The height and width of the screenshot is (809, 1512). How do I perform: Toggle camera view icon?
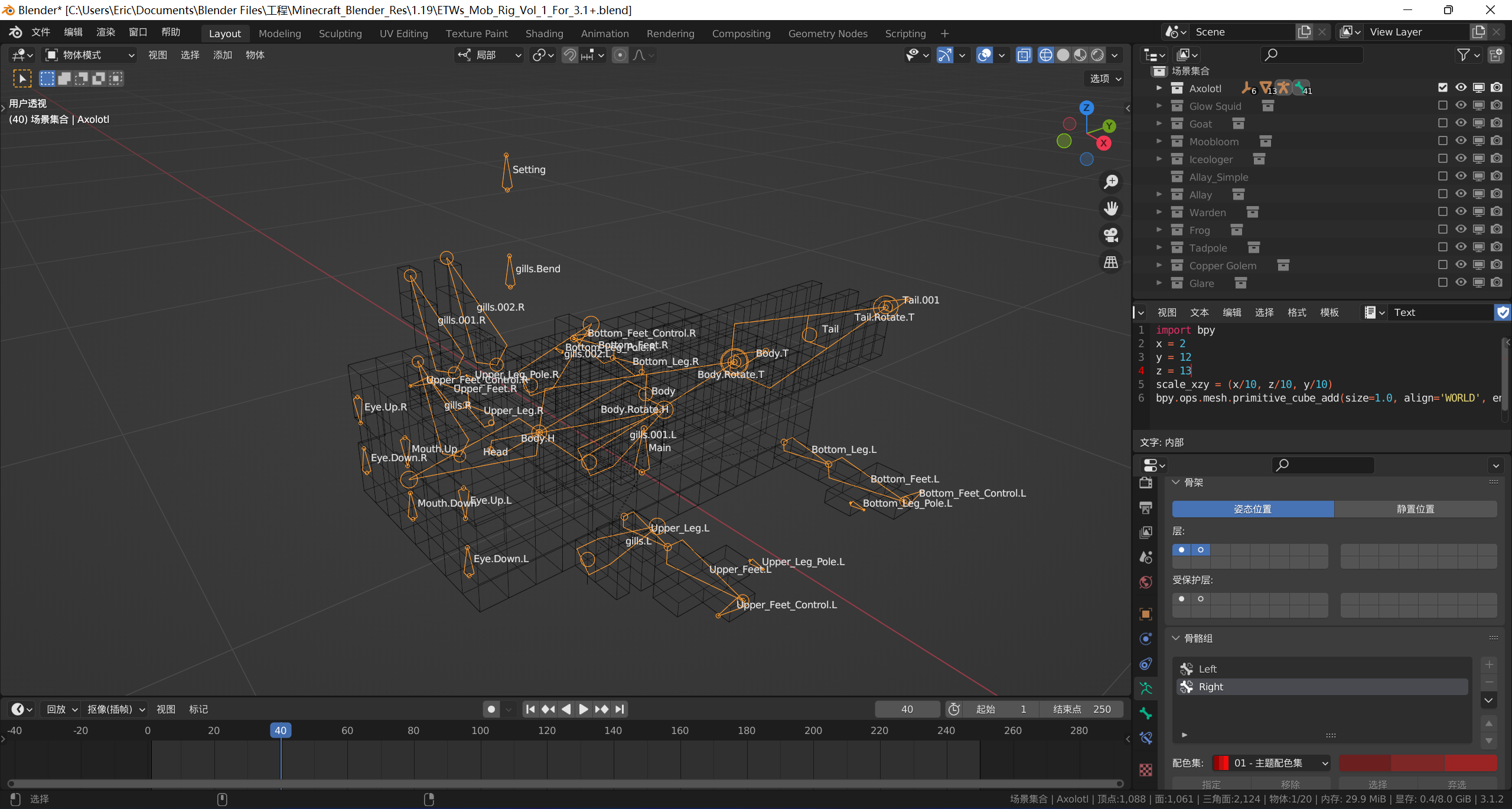point(1111,235)
